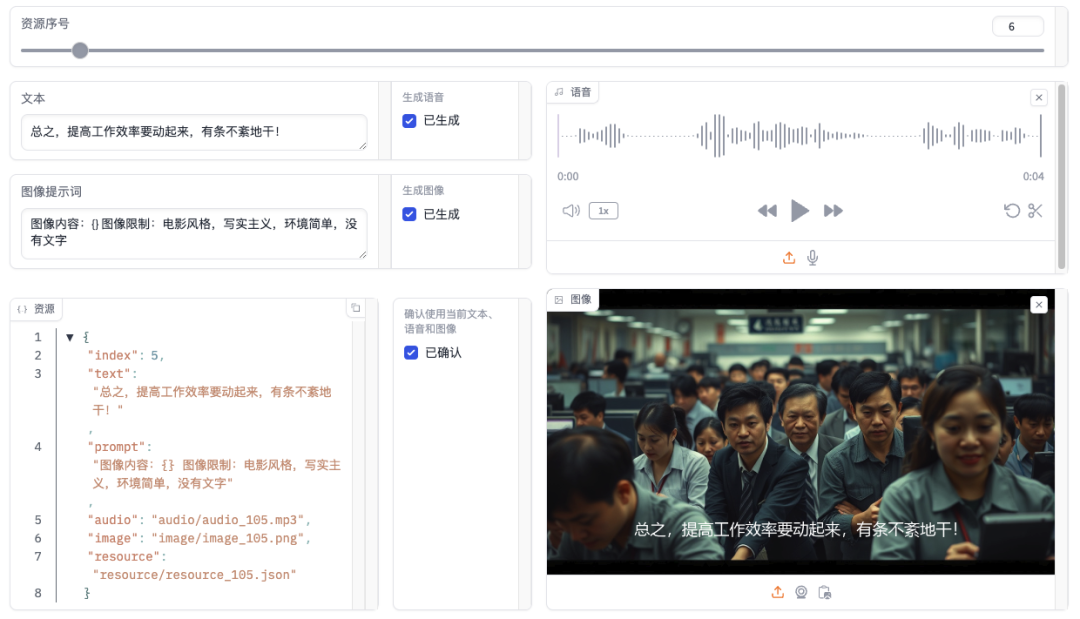Click the 资源序号 number field showing 6
This screenshot has height=619, width=1080.
click(1017, 27)
